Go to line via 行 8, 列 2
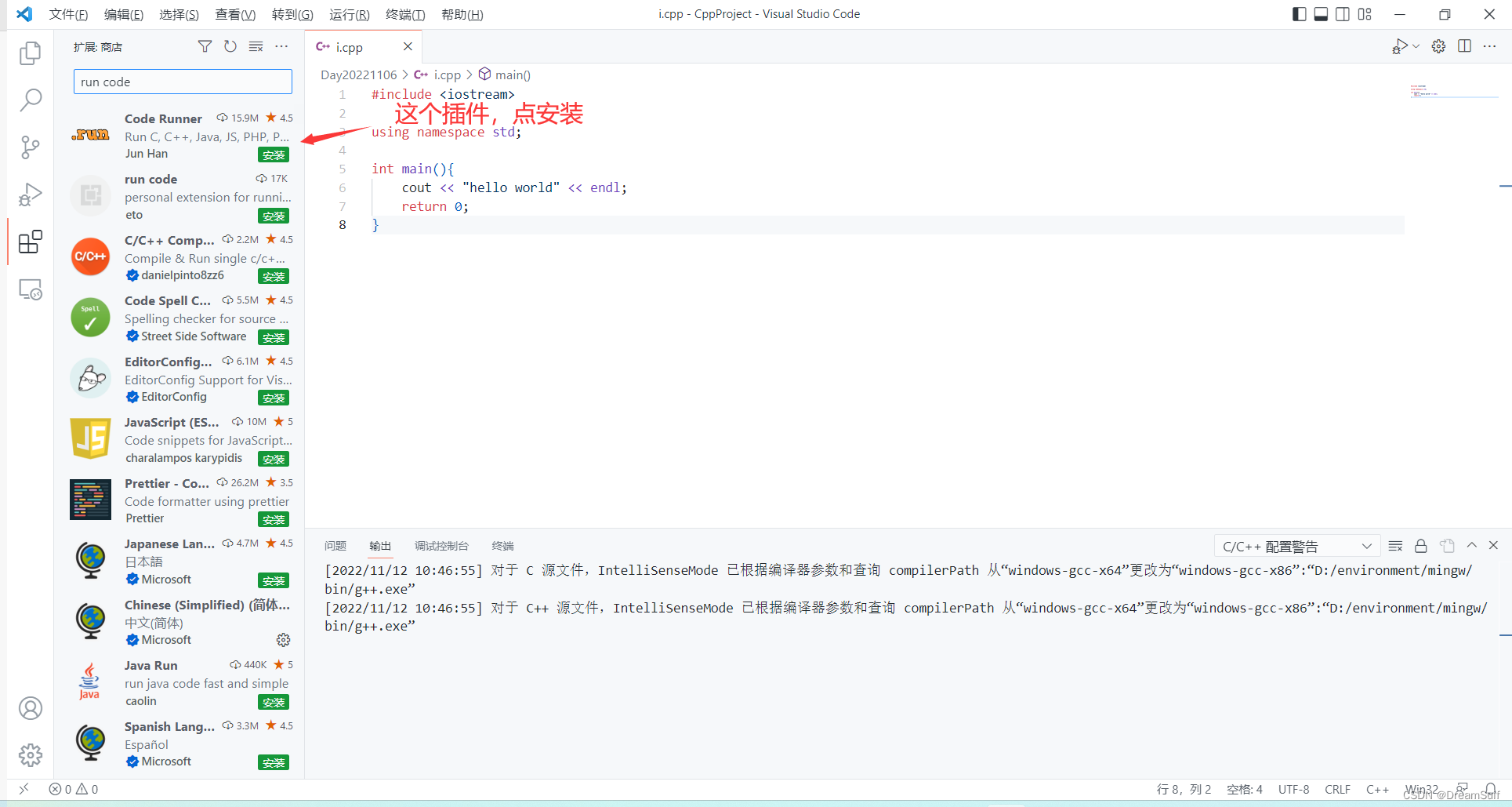Viewport: 1512px width, 807px height. click(x=1184, y=789)
